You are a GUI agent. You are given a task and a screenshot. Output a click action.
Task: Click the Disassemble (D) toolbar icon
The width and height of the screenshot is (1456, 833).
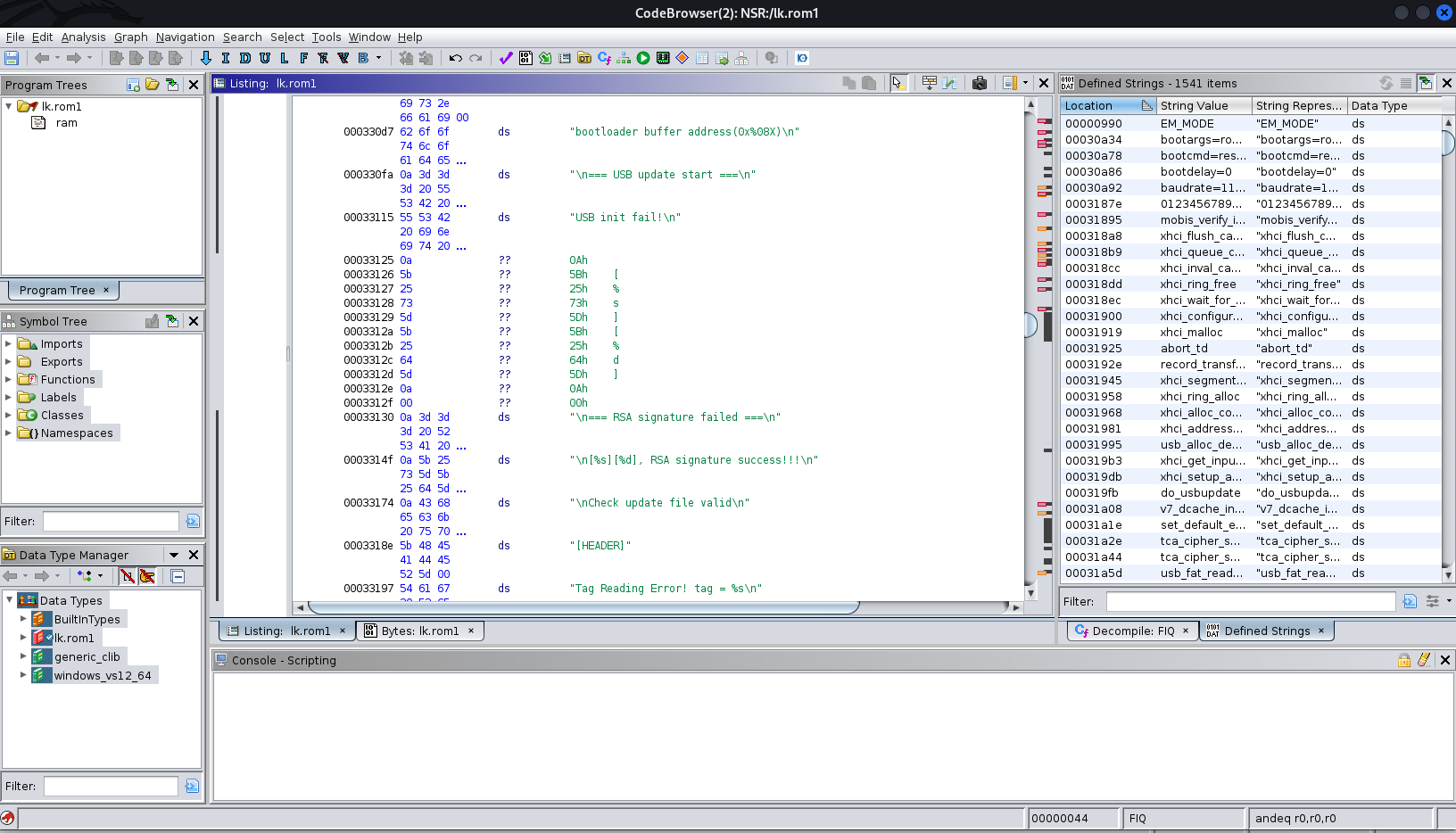click(245, 58)
